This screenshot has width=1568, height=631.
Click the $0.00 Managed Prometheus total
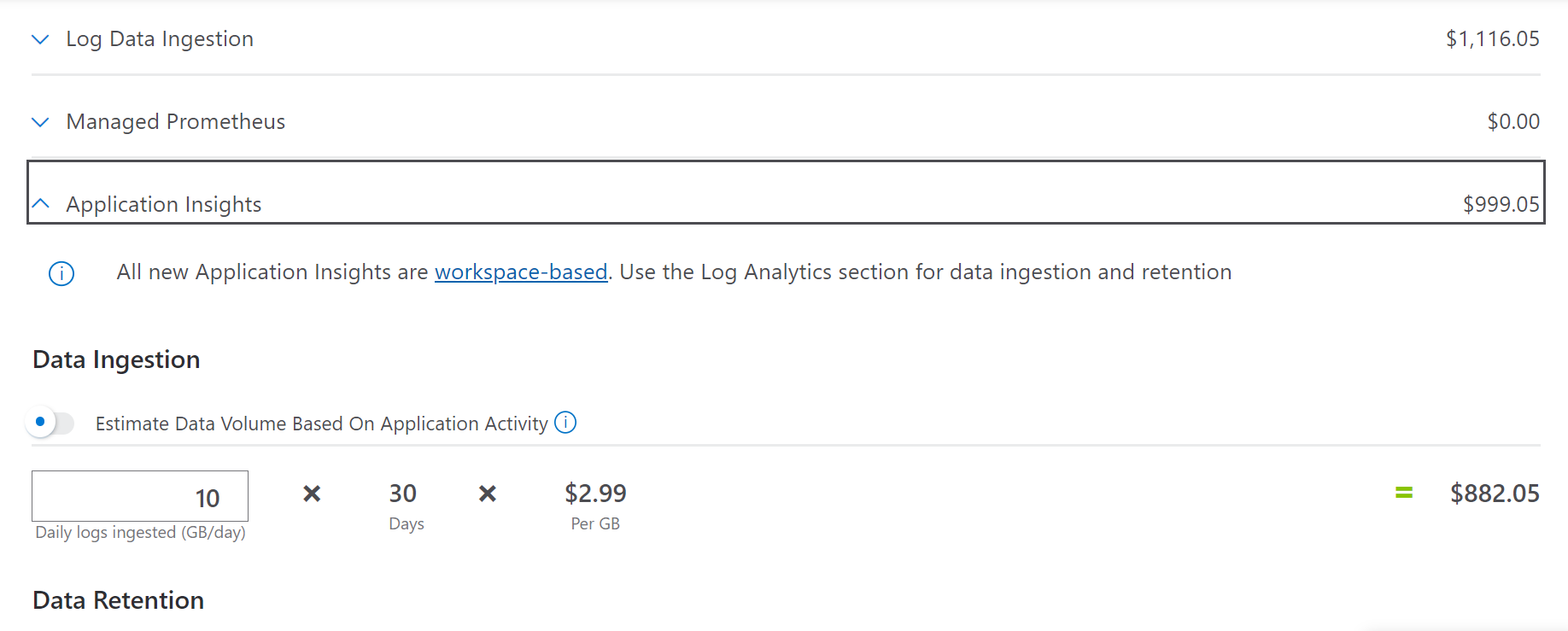tap(1513, 122)
